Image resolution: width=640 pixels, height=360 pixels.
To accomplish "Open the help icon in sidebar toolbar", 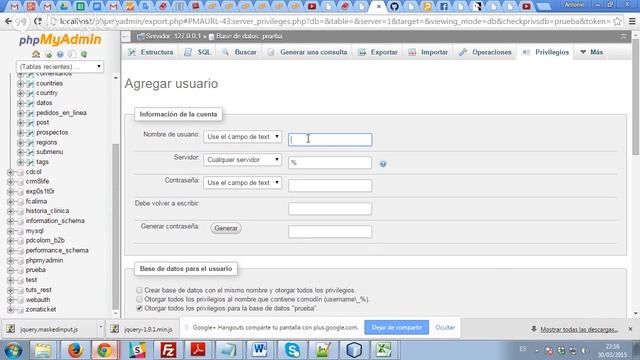I will (60, 54).
